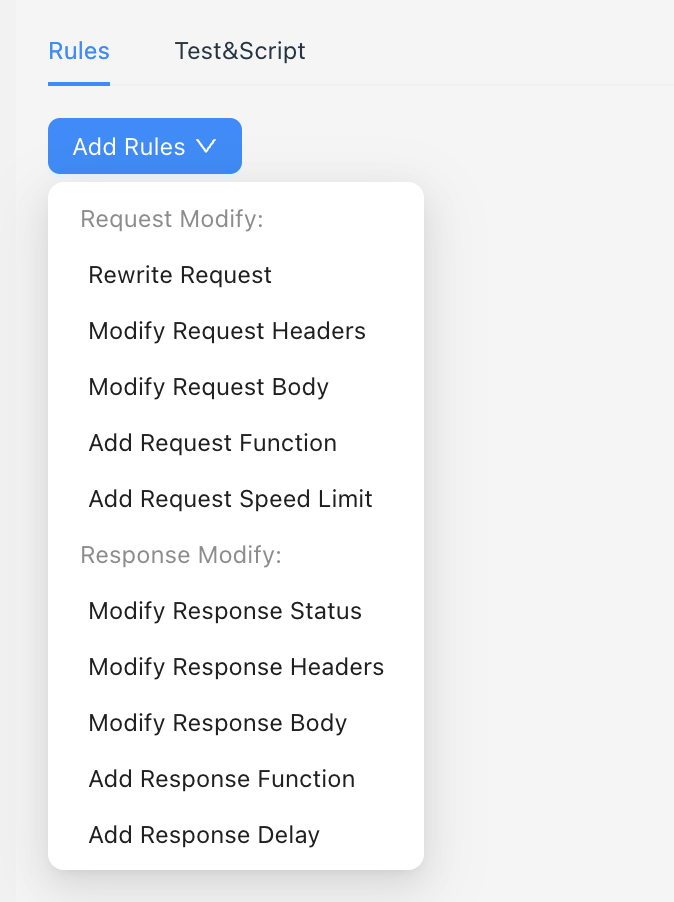
Task: Choose the first rule under Request Modify
Action: 180,275
